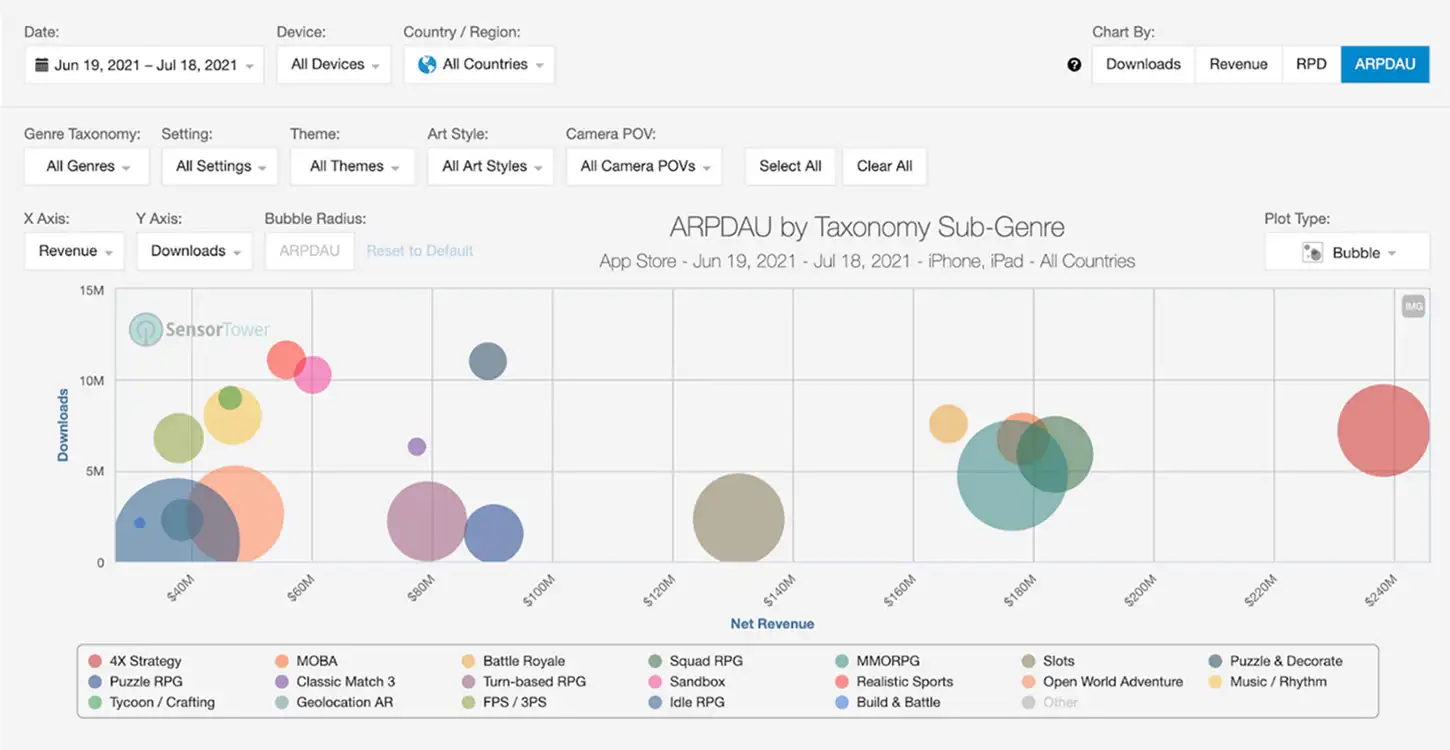This screenshot has height=750, width=1450.
Task: Click the blue Puzzle RPG bubble near $90M
Action: tap(493, 534)
